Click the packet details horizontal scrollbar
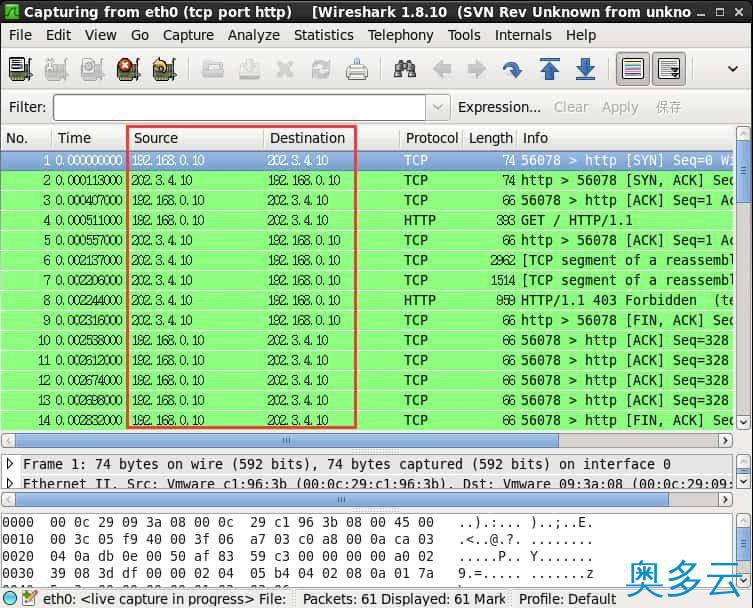Screen dimensions: 753x608 tap(341, 500)
